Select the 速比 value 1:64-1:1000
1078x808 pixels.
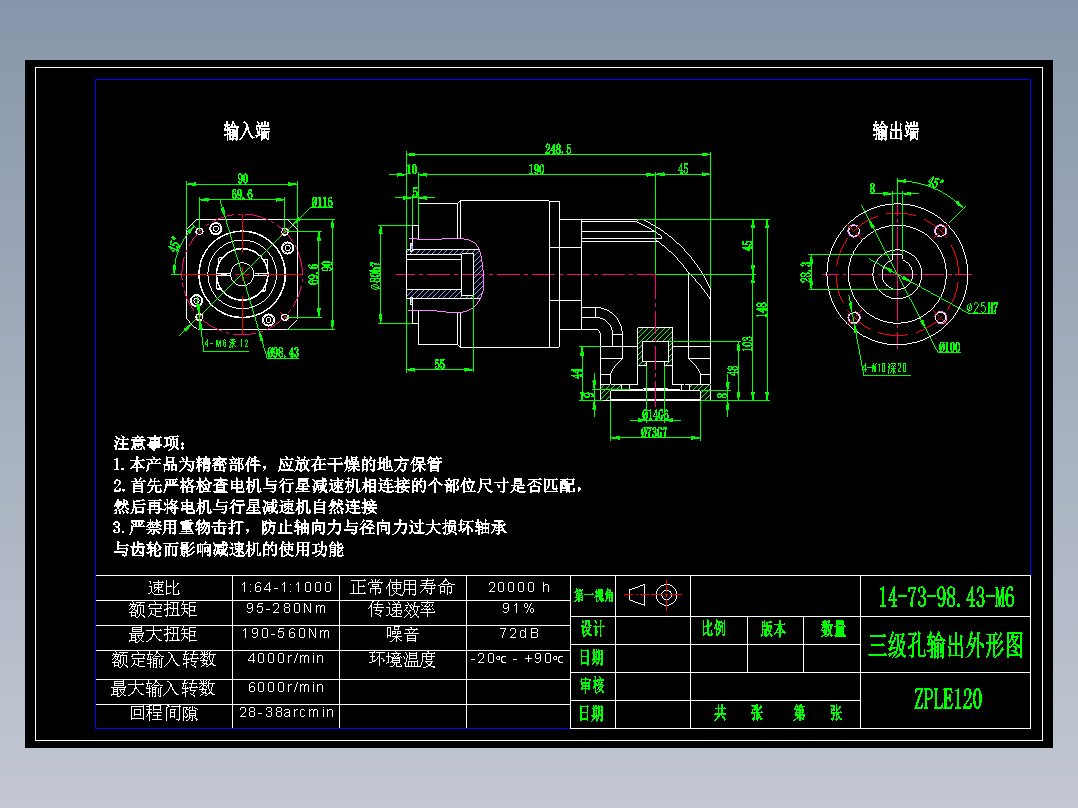coord(285,588)
